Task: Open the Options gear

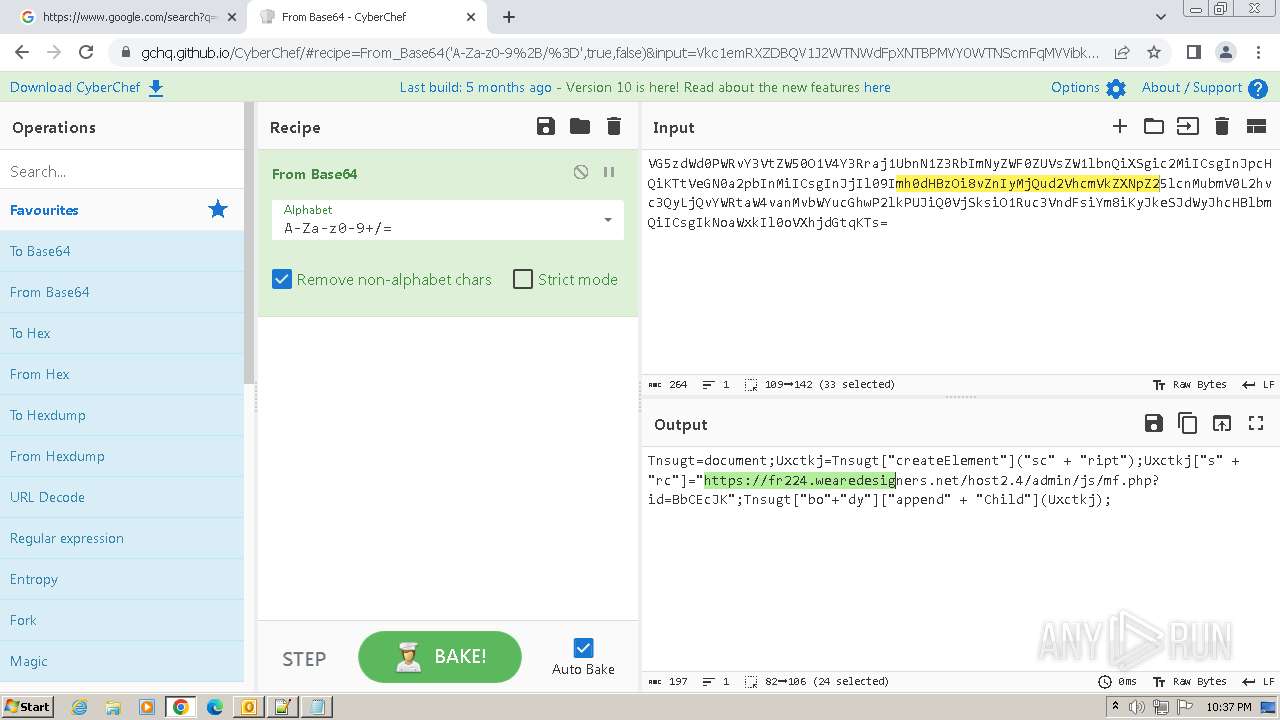Action: pos(1116,88)
